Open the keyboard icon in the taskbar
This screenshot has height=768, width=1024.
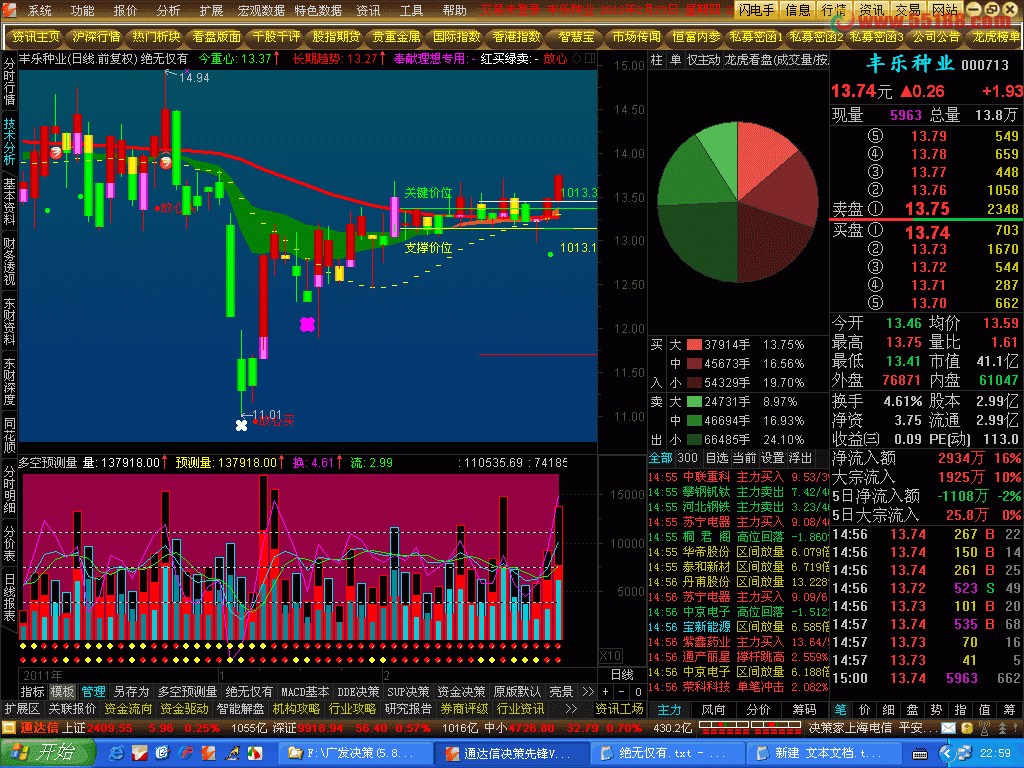[920, 754]
